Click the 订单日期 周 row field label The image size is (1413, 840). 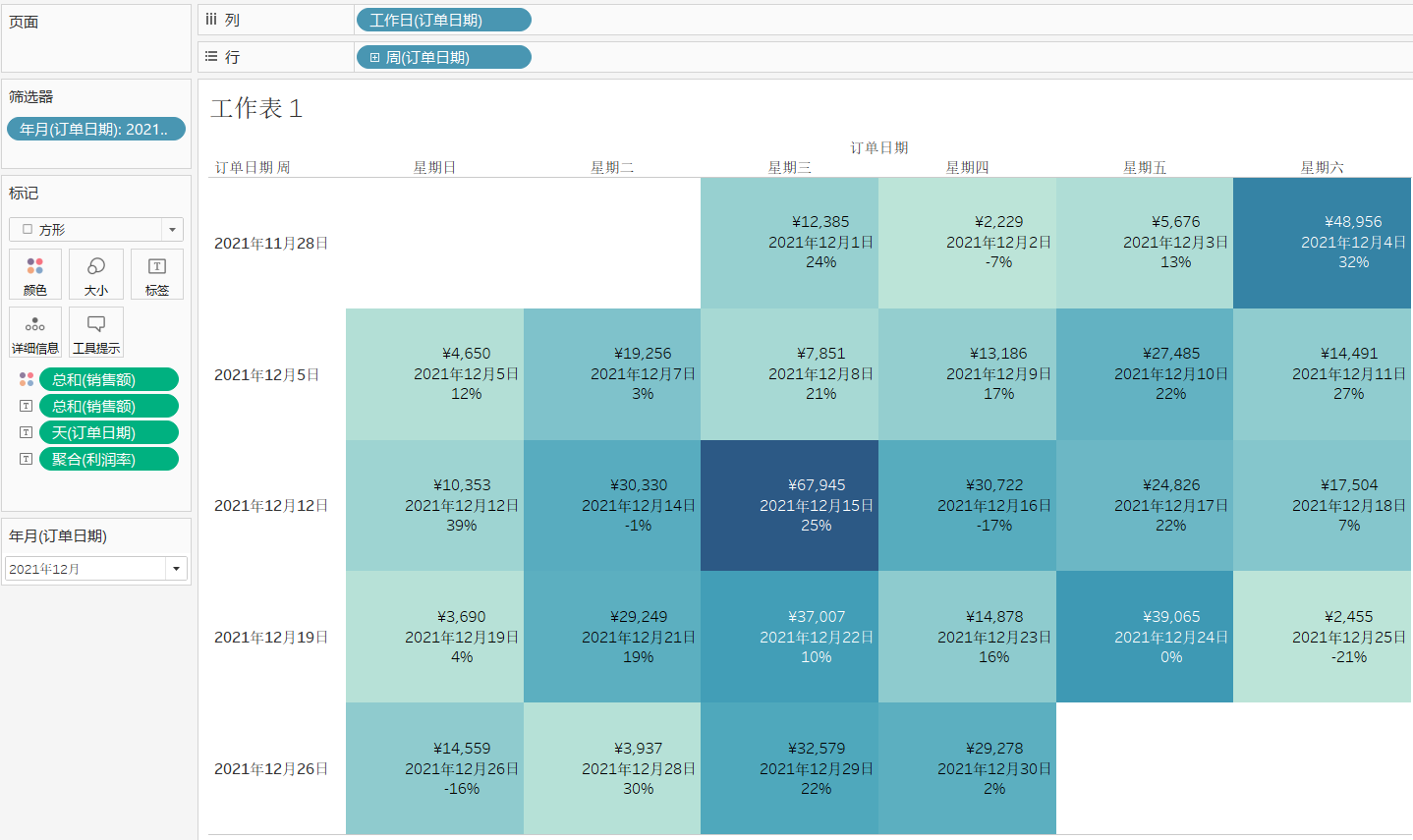253,168
